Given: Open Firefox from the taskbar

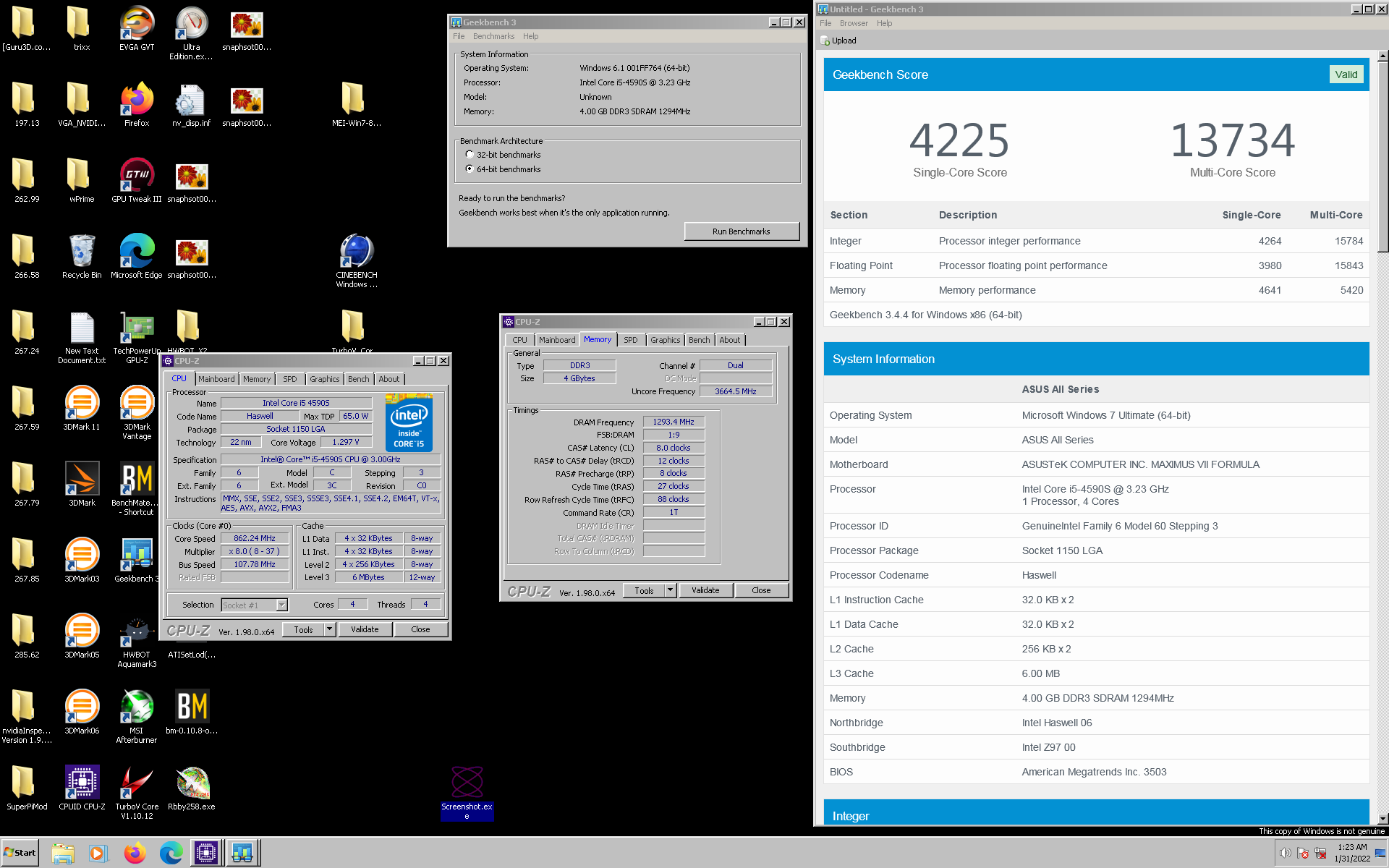Looking at the screenshot, I should coord(135,854).
